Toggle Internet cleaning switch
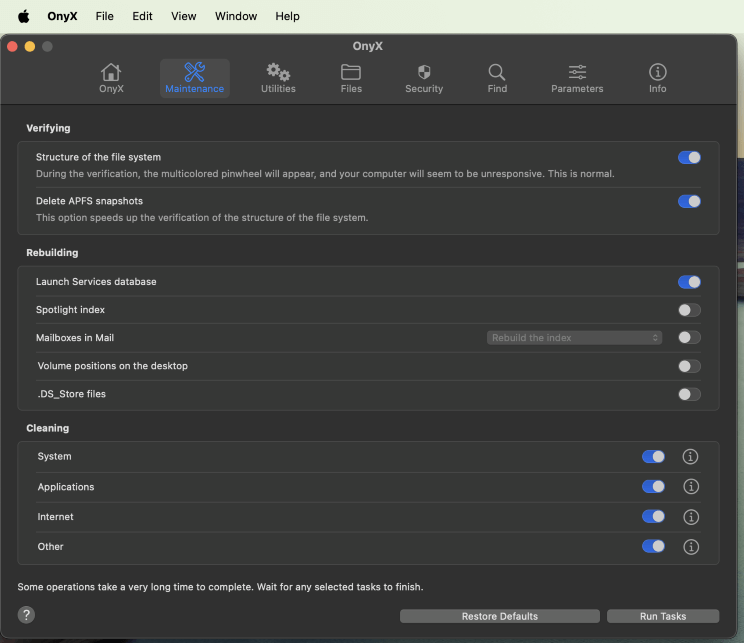This screenshot has width=744, height=643. [653, 516]
